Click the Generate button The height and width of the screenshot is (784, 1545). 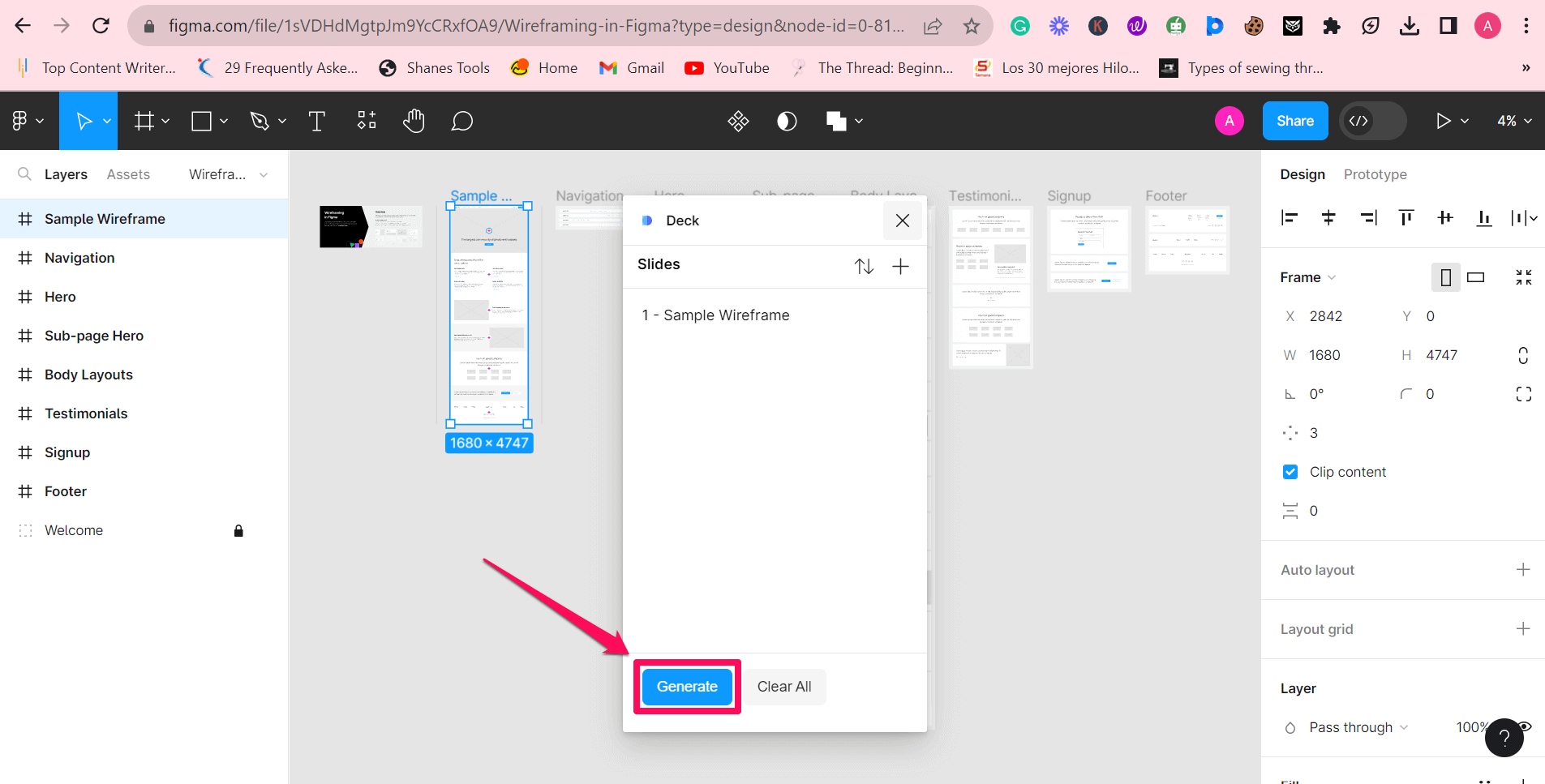687,687
